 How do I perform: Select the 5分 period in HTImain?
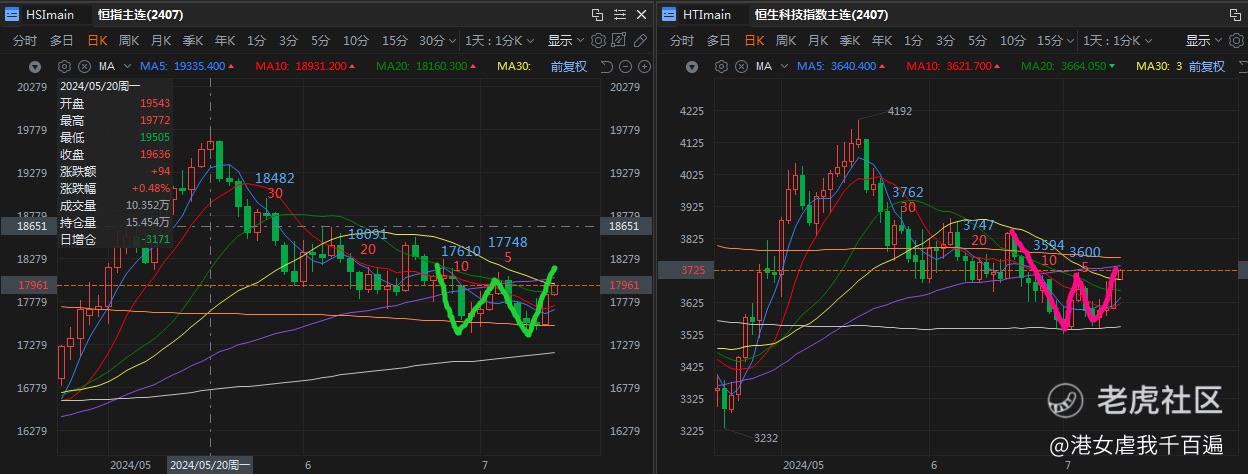(977, 41)
